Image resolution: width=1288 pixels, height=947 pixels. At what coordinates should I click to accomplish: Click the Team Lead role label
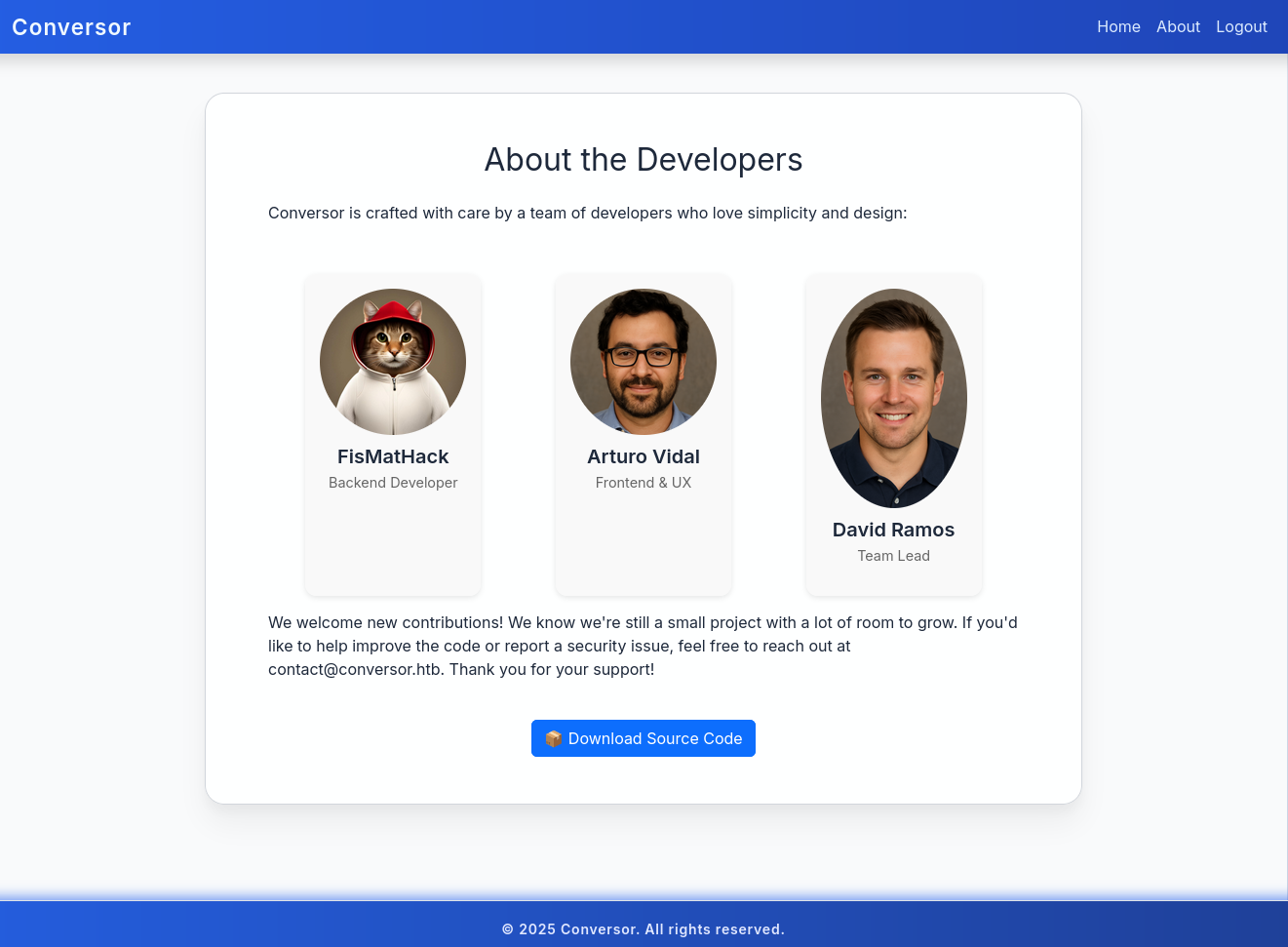(893, 556)
